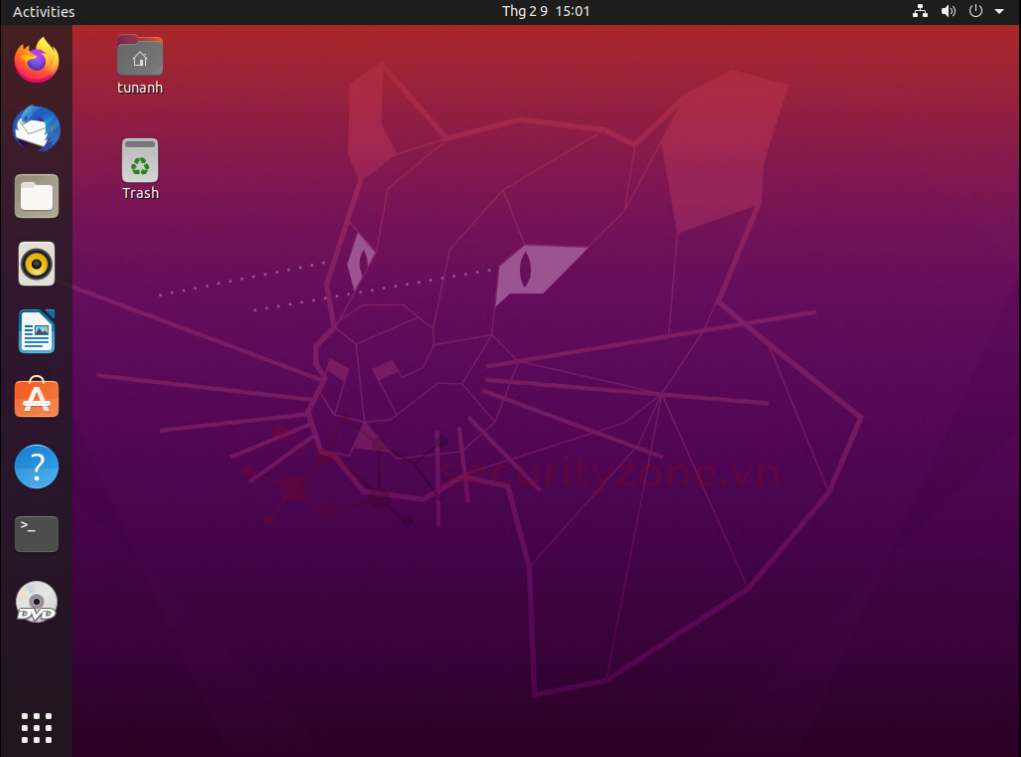The image size is (1021, 757).
Task: Click the "Trash" text label on the desktop
Action: tap(140, 193)
